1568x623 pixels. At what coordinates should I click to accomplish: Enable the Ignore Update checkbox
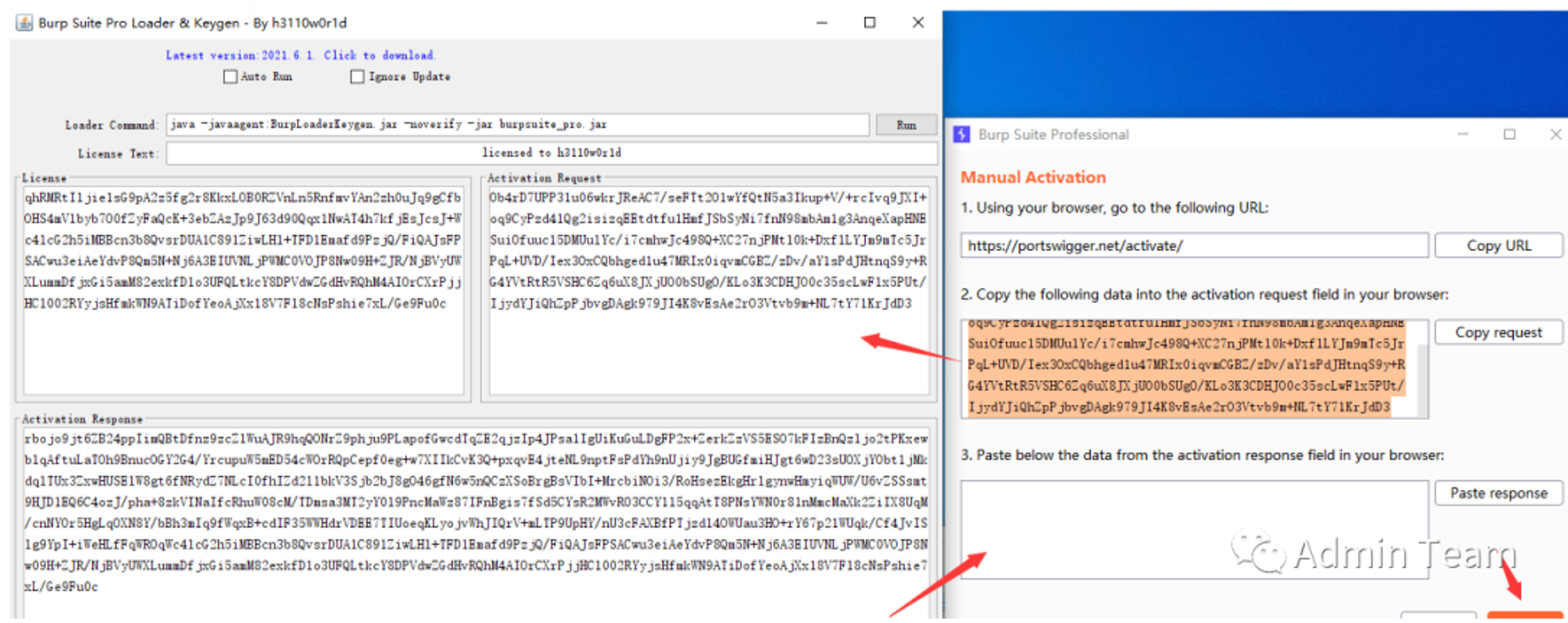(357, 77)
